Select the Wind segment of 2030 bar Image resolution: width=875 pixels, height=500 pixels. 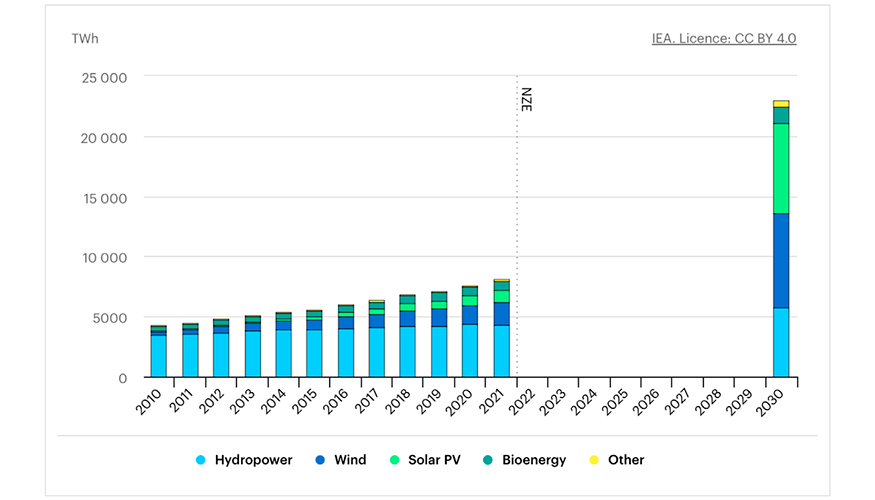[x=781, y=260]
